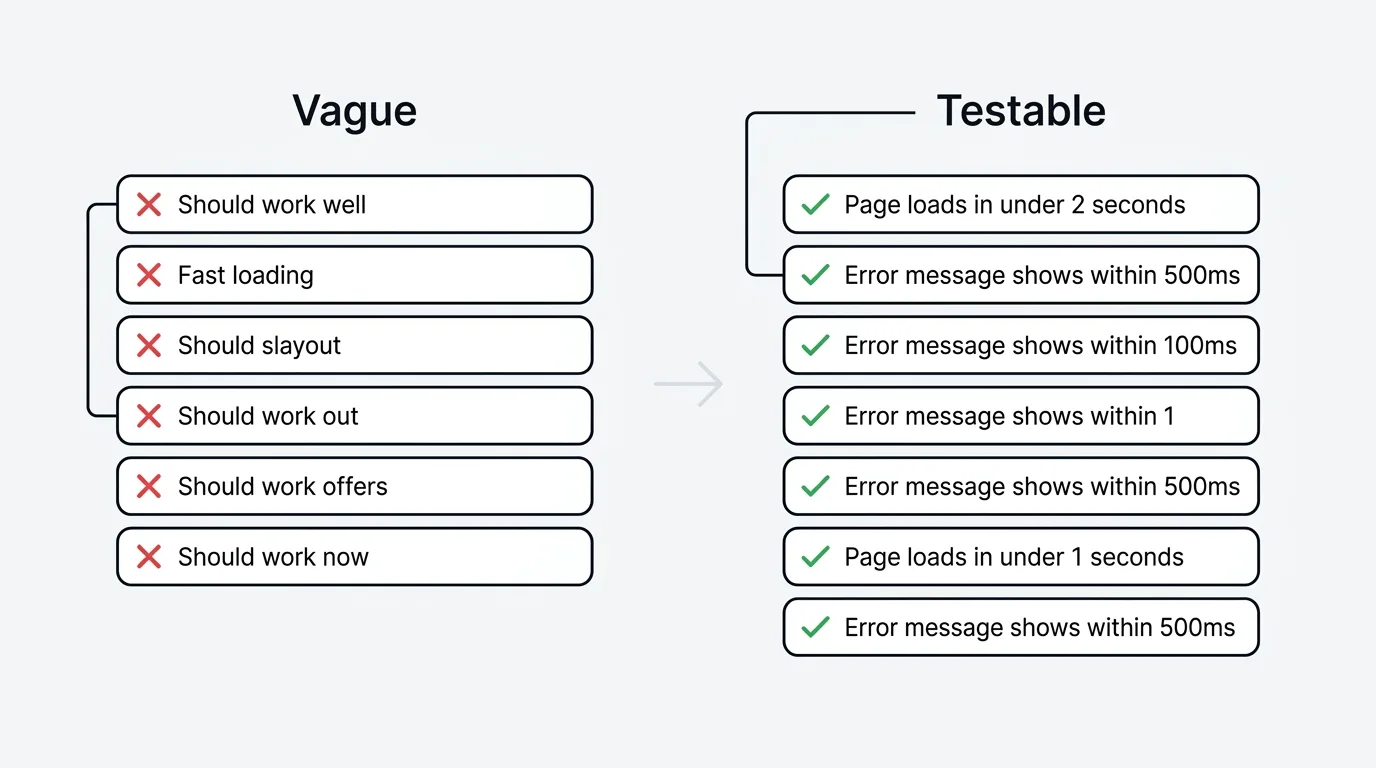Select the "Should work now" text label
The width and height of the screenshot is (1376, 768).
(273, 557)
